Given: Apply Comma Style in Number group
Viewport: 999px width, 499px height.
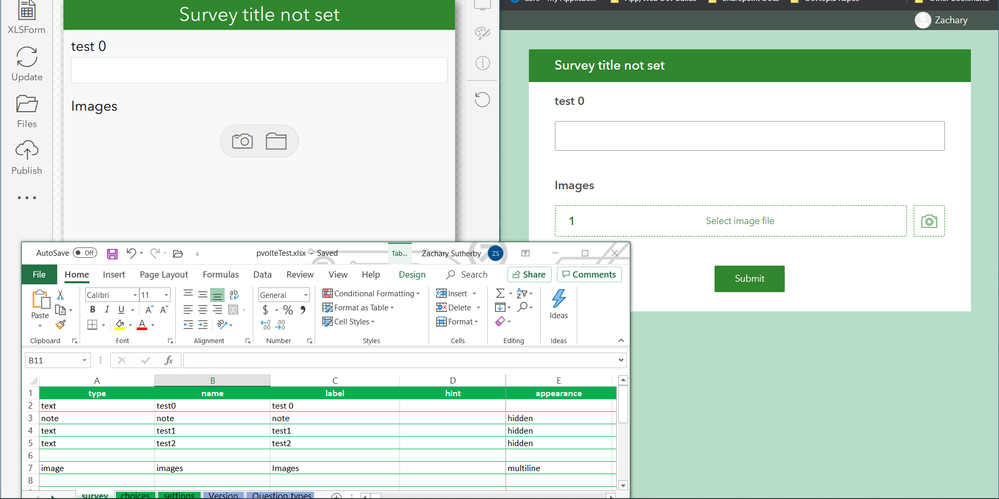Looking at the screenshot, I should (303, 310).
